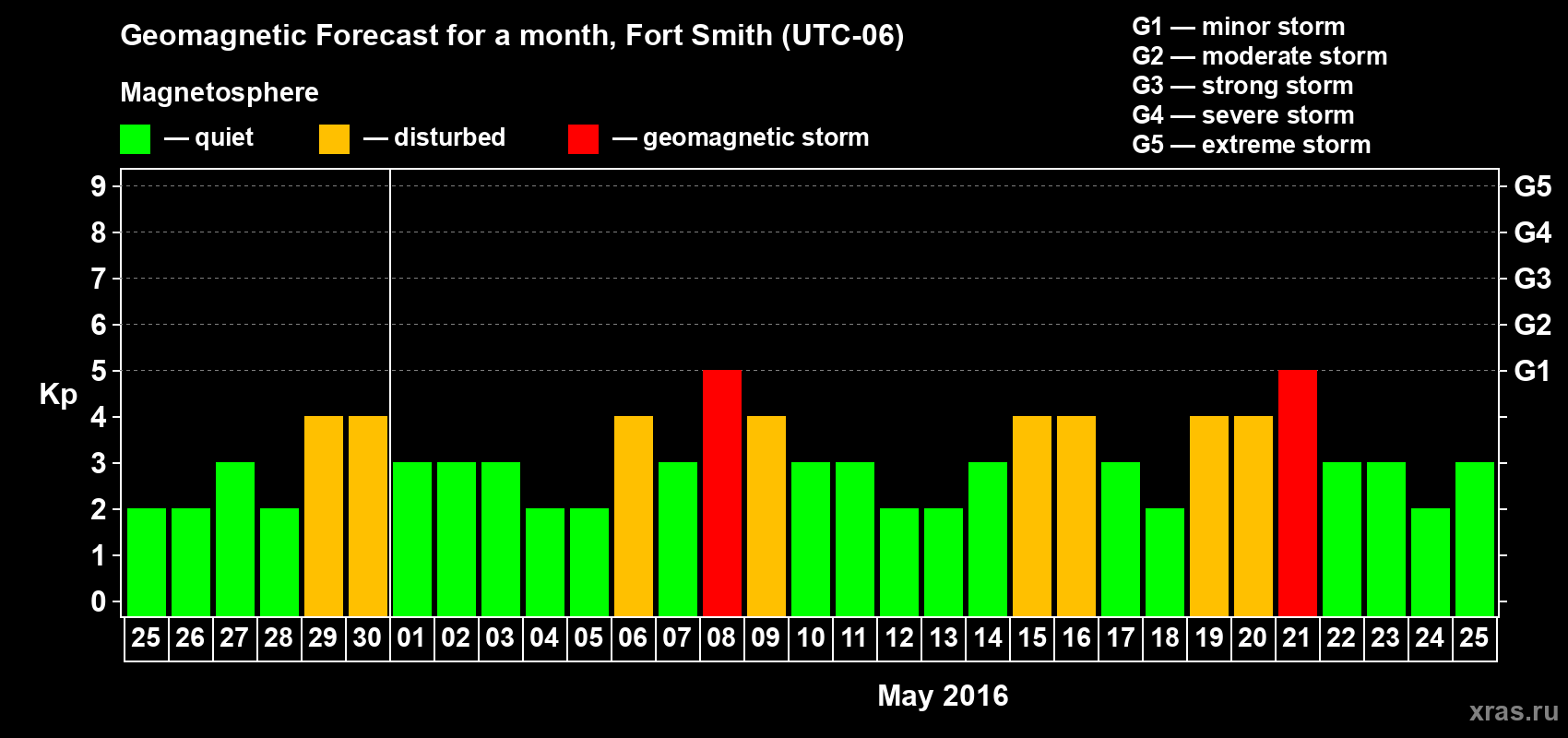Click date cell 08 on the axis
The height and width of the screenshot is (738, 1568).
point(722,638)
